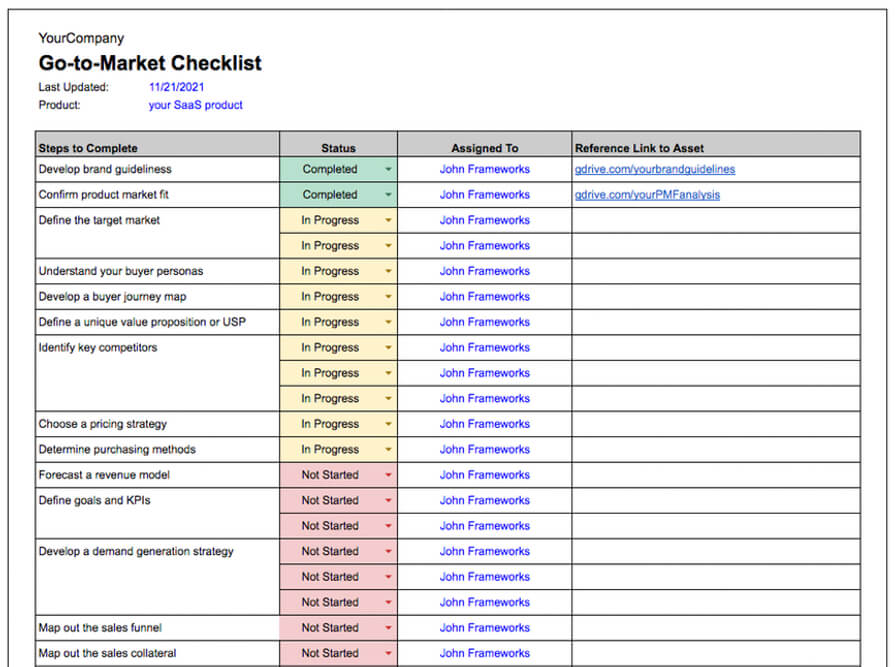
Task: Expand the status dropdown on Map out the sales funnel
Action: (388, 627)
